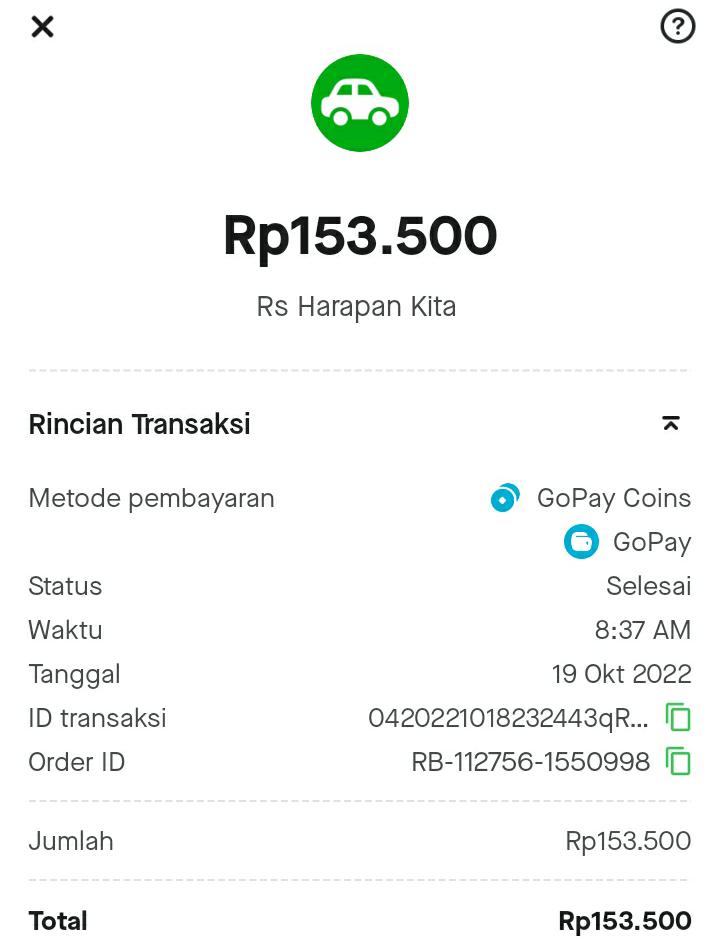This screenshot has width=720, height=942.
Task: Close the transaction receipt with the X
Action: pos(42,27)
